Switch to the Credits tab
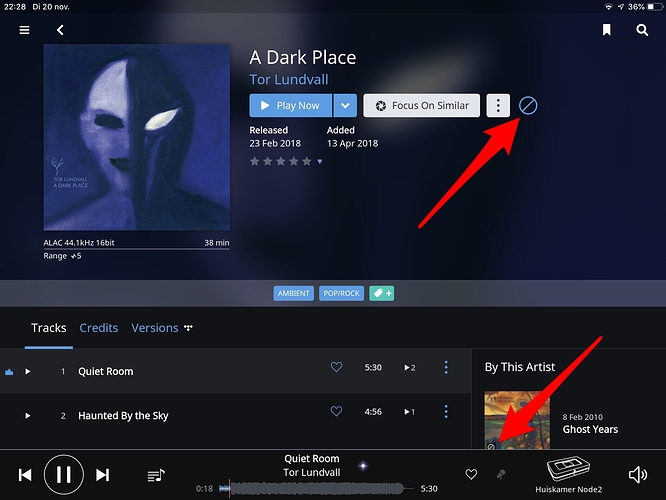Image resolution: width=666 pixels, height=500 pixels. pos(99,328)
